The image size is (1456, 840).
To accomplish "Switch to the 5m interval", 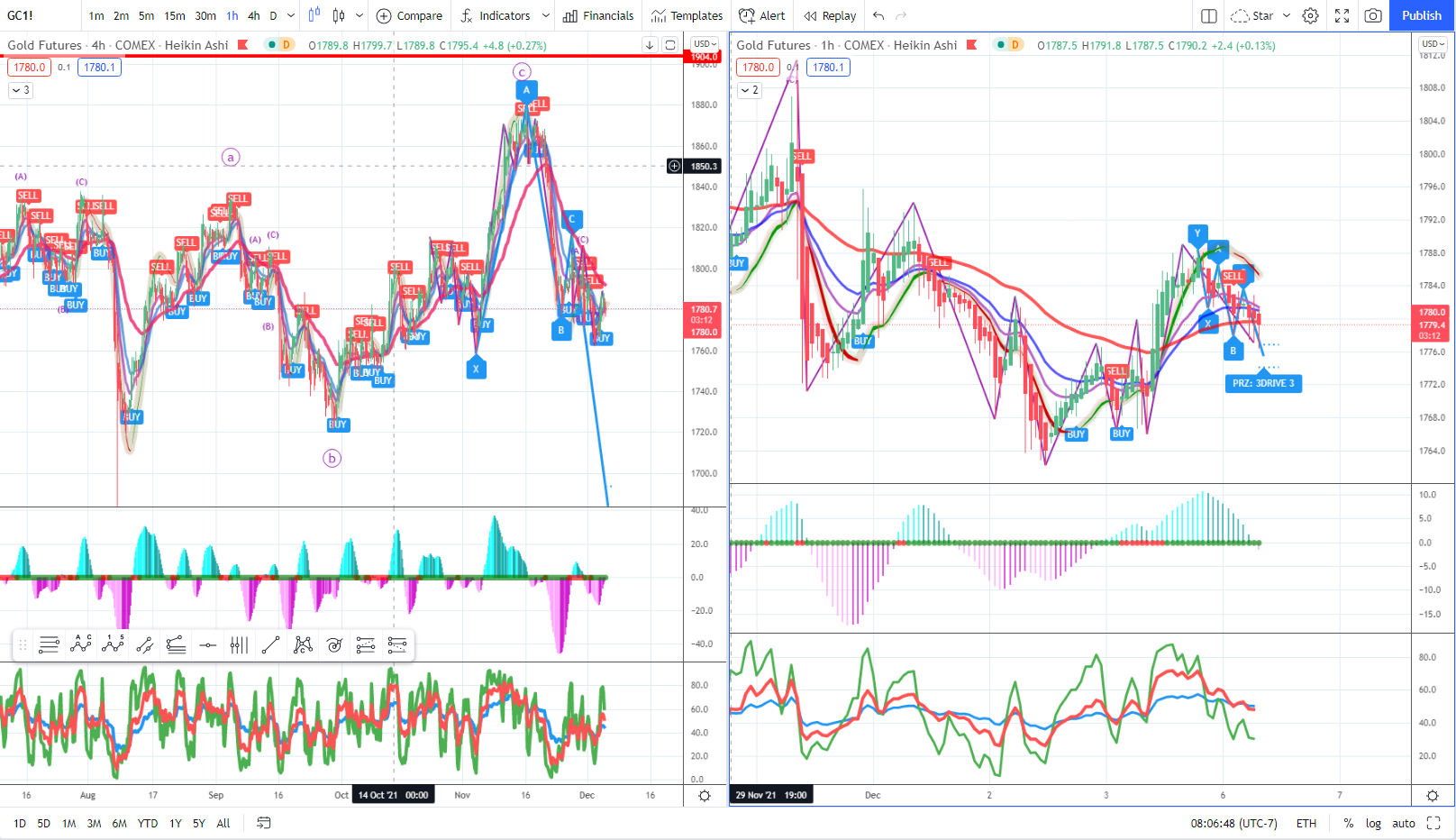I will pos(147,15).
